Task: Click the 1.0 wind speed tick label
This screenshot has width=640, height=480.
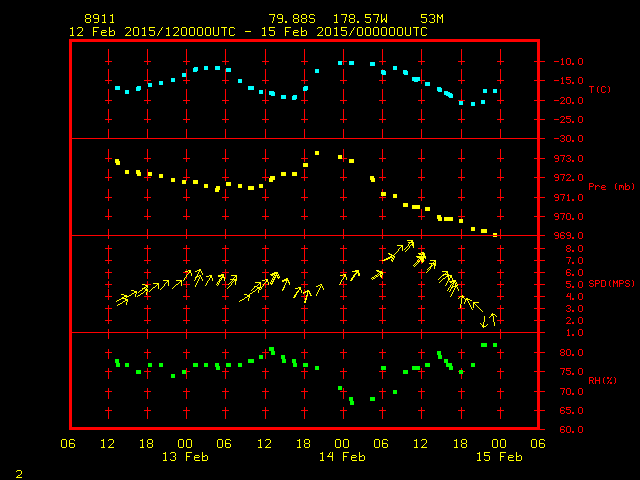Action: click(x=574, y=333)
